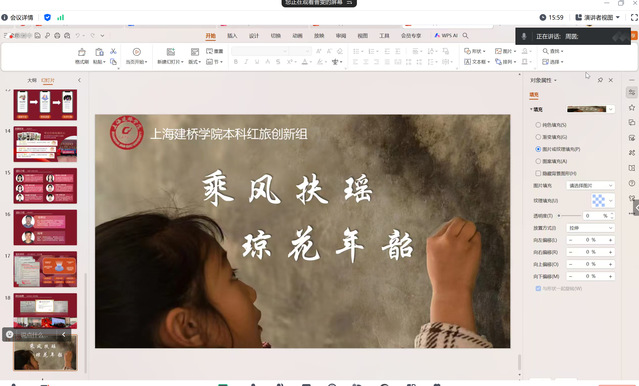Click Meeting Details in the top bar

tap(18, 18)
